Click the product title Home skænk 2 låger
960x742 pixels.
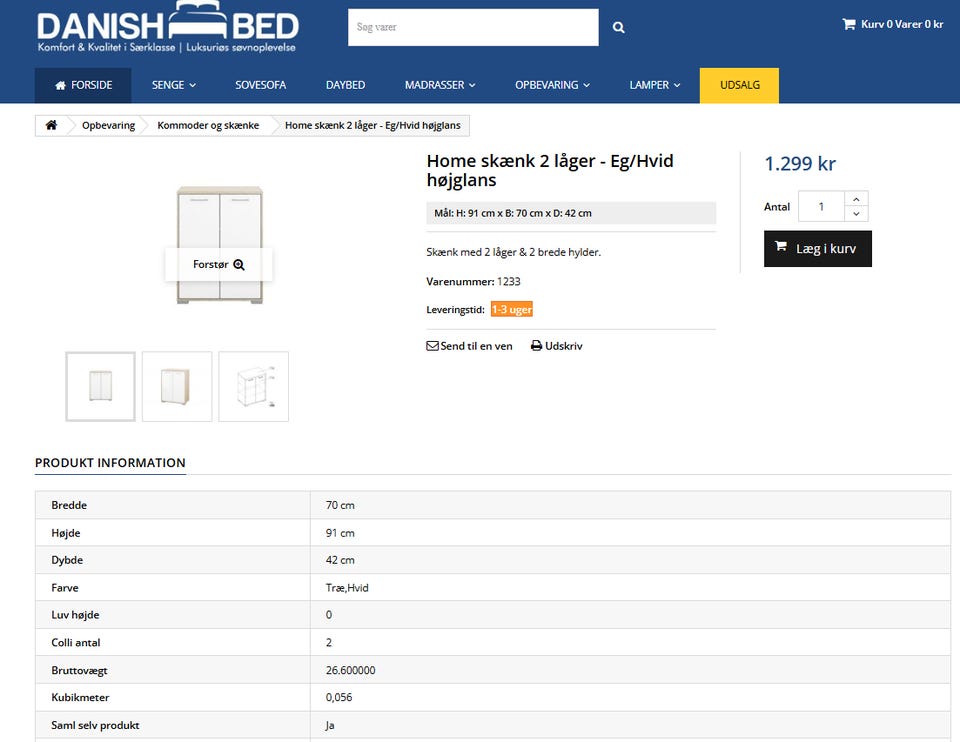[x=550, y=170]
